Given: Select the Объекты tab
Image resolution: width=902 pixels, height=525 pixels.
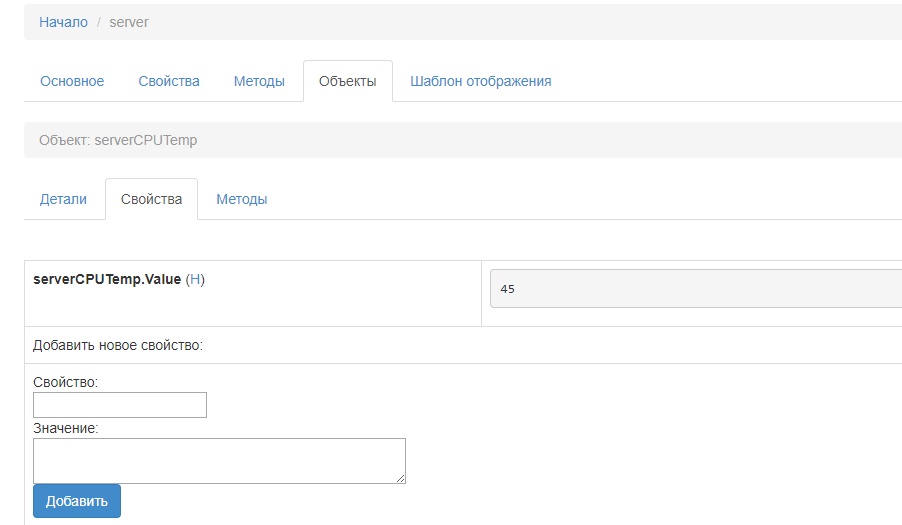Looking at the screenshot, I should point(347,81).
